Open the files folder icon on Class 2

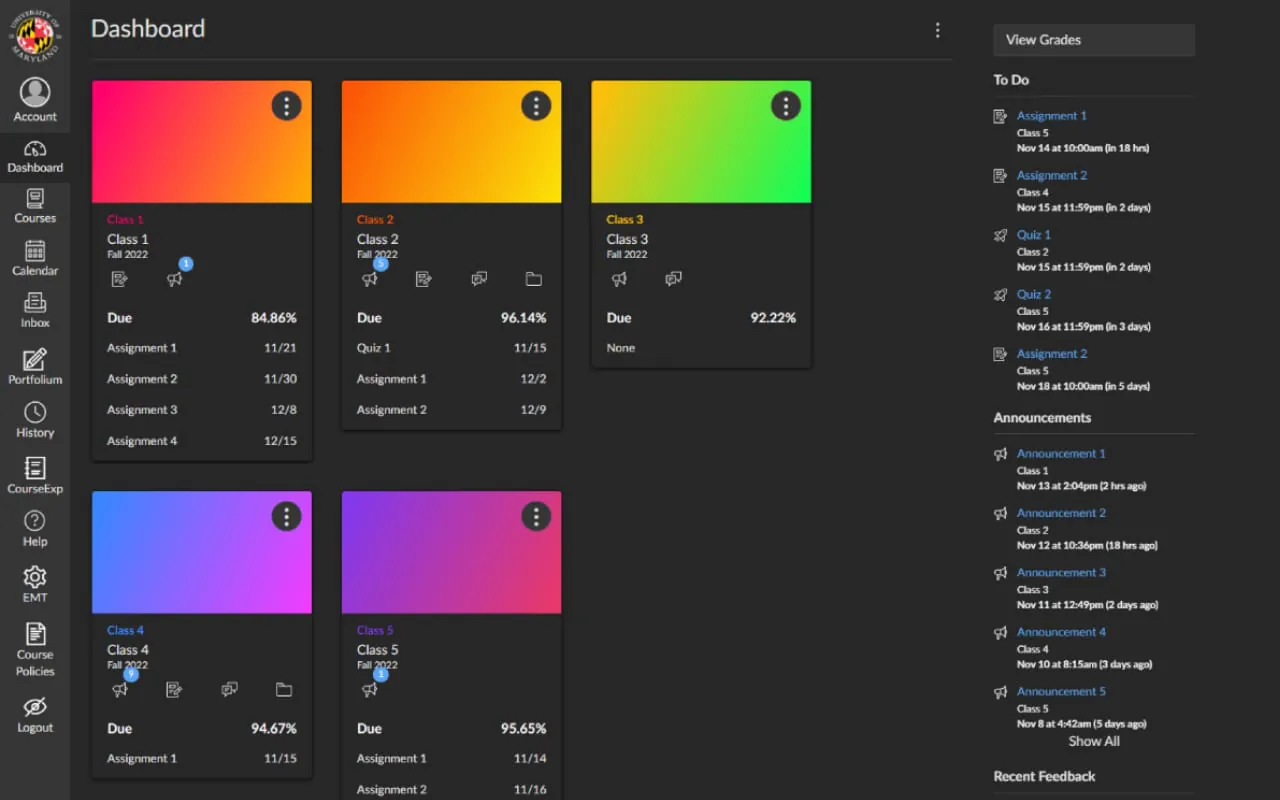(x=533, y=279)
